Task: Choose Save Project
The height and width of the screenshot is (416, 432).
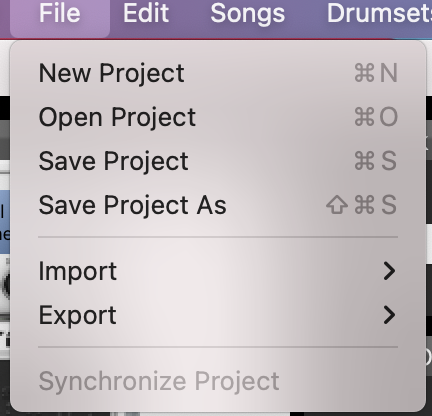Action: (x=218, y=161)
